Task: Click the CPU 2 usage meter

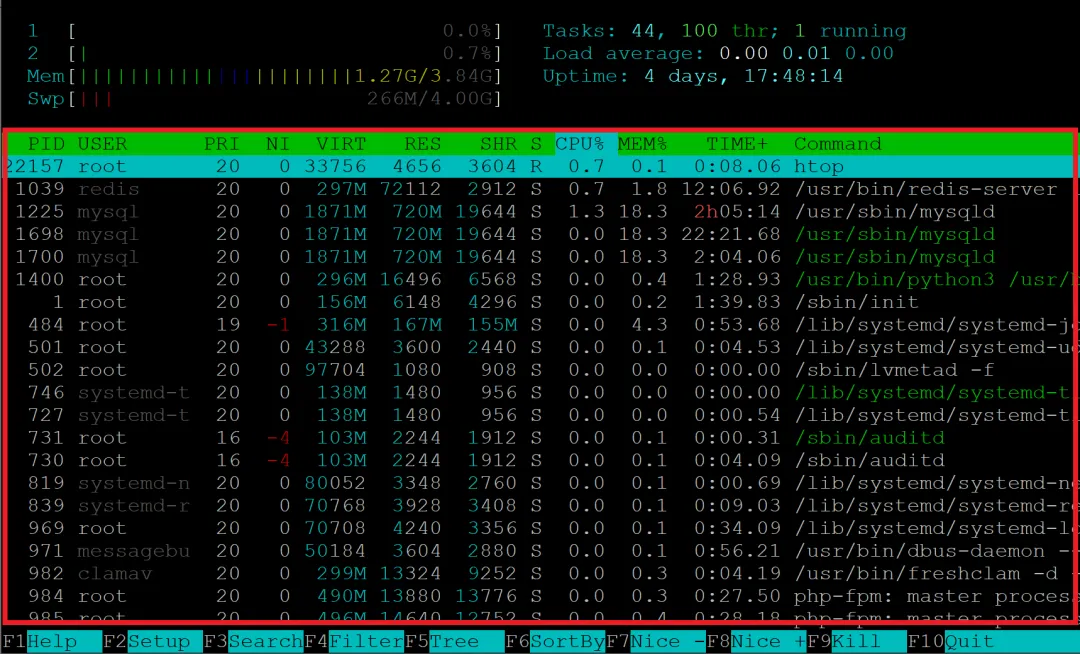Action: pyautogui.click(x=264, y=54)
